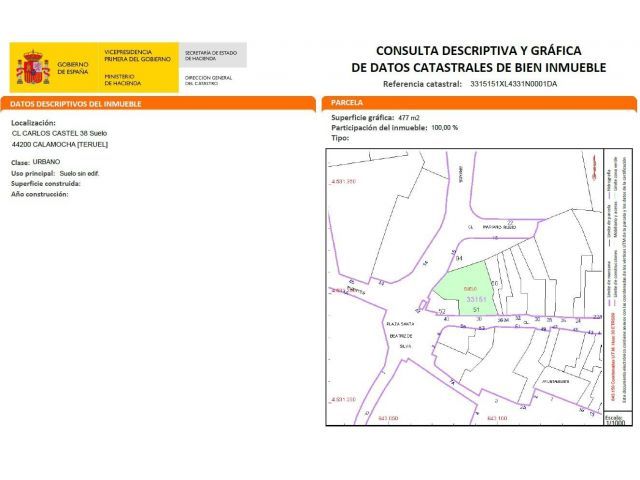Click 'PLAZA SANTA' label on the map
This screenshot has width=640, height=480.
400,324
